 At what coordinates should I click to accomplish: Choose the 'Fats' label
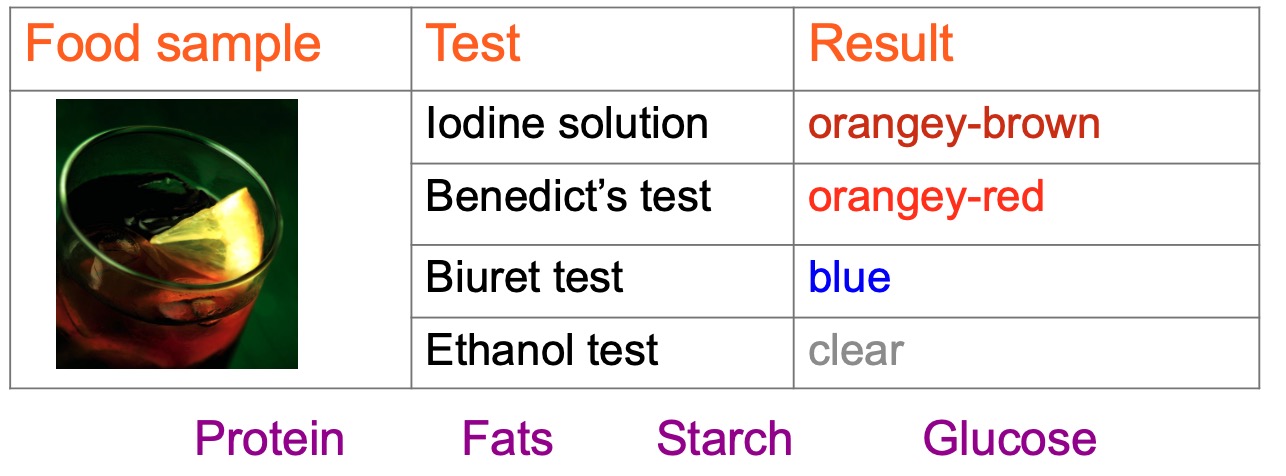tap(507, 439)
